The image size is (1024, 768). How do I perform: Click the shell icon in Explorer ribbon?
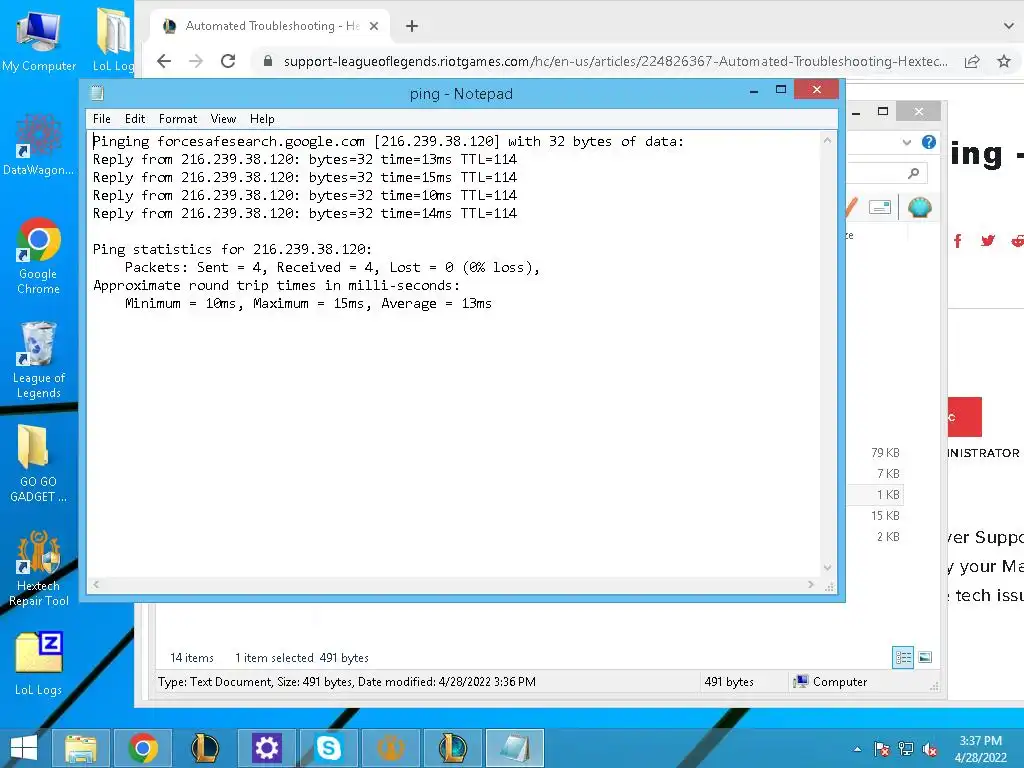920,207
